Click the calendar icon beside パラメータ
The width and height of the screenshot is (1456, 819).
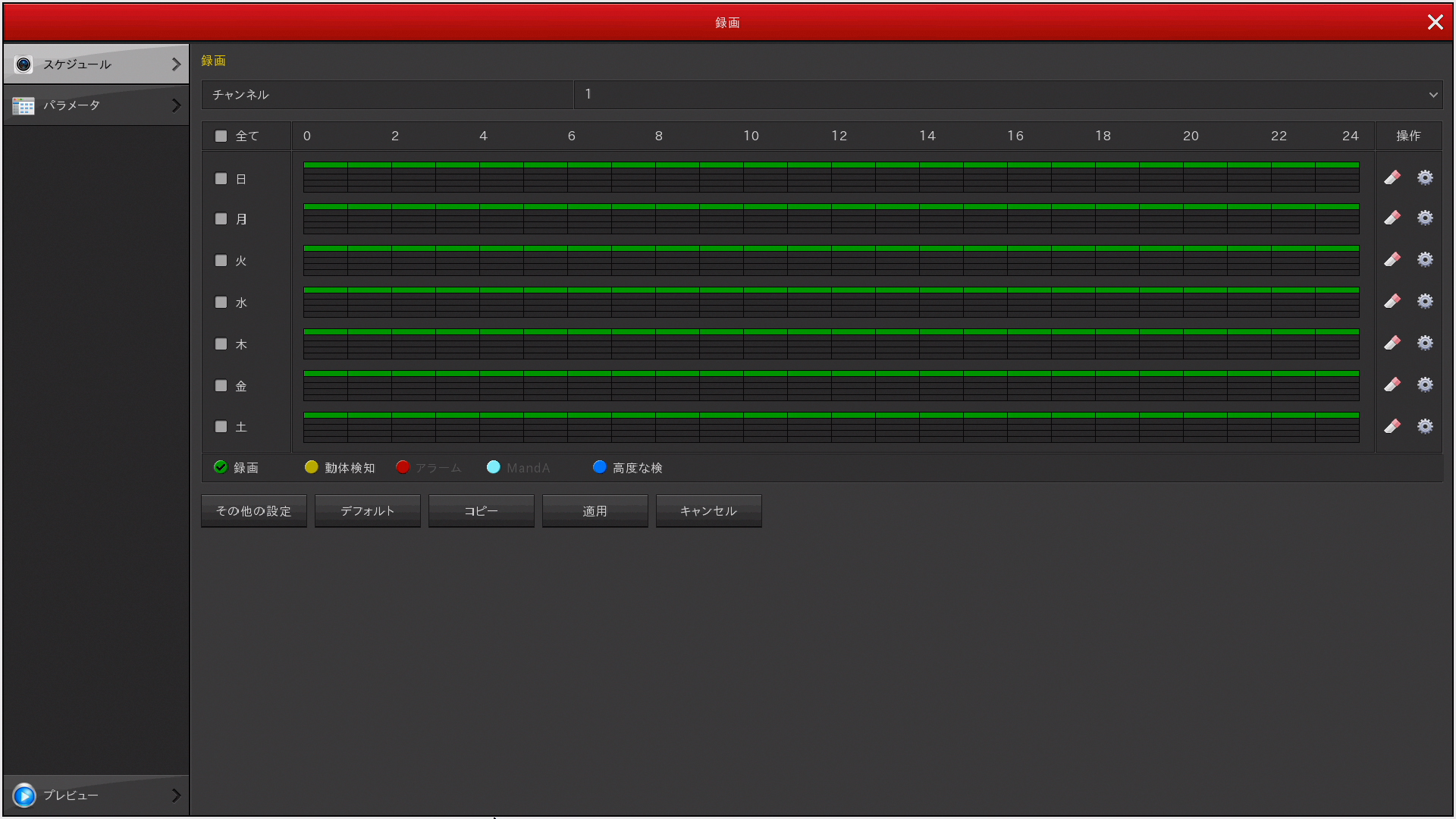[24, 105]
